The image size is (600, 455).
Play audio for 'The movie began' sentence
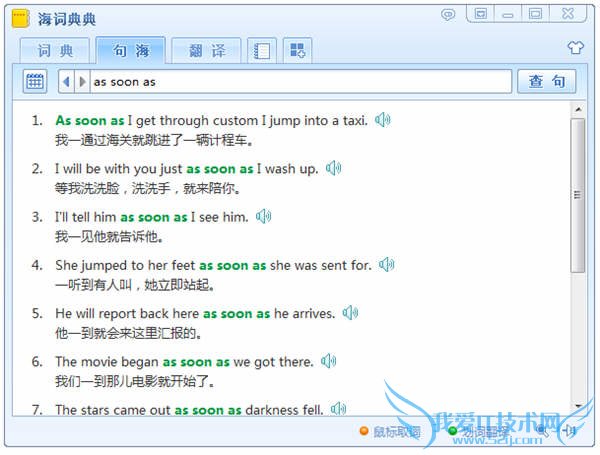pyautogui.click(x=328, y=361)
